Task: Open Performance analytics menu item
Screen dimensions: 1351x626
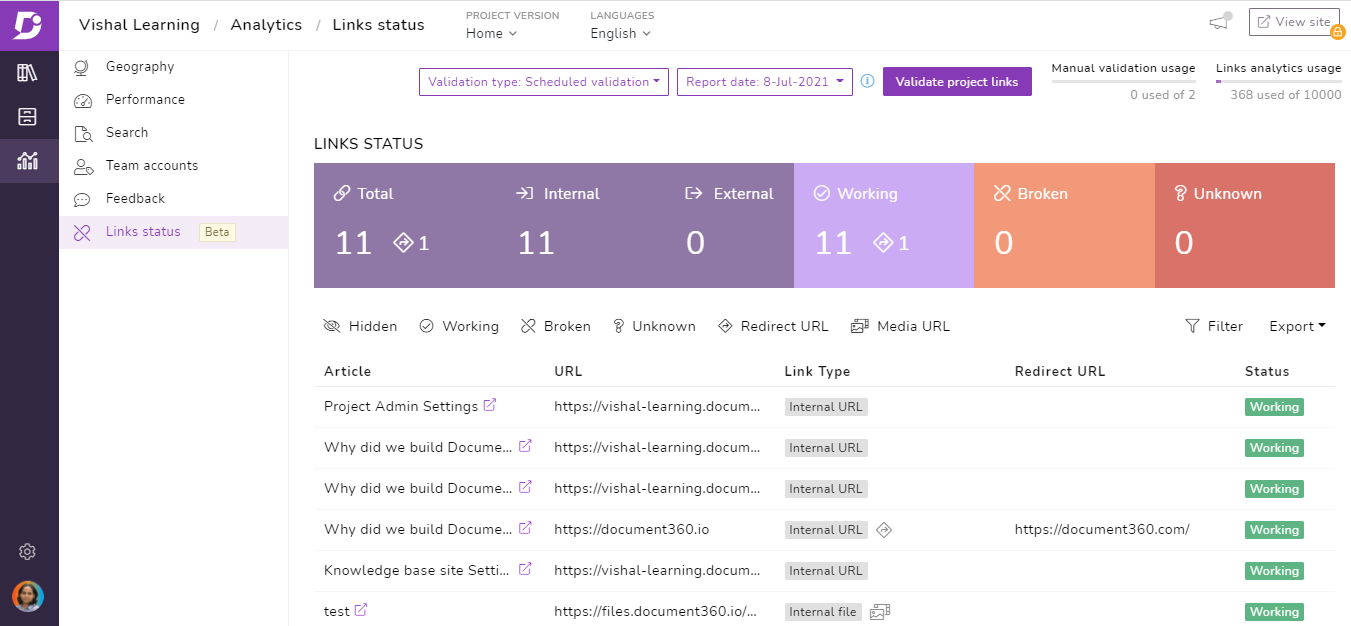Action: 173,99
